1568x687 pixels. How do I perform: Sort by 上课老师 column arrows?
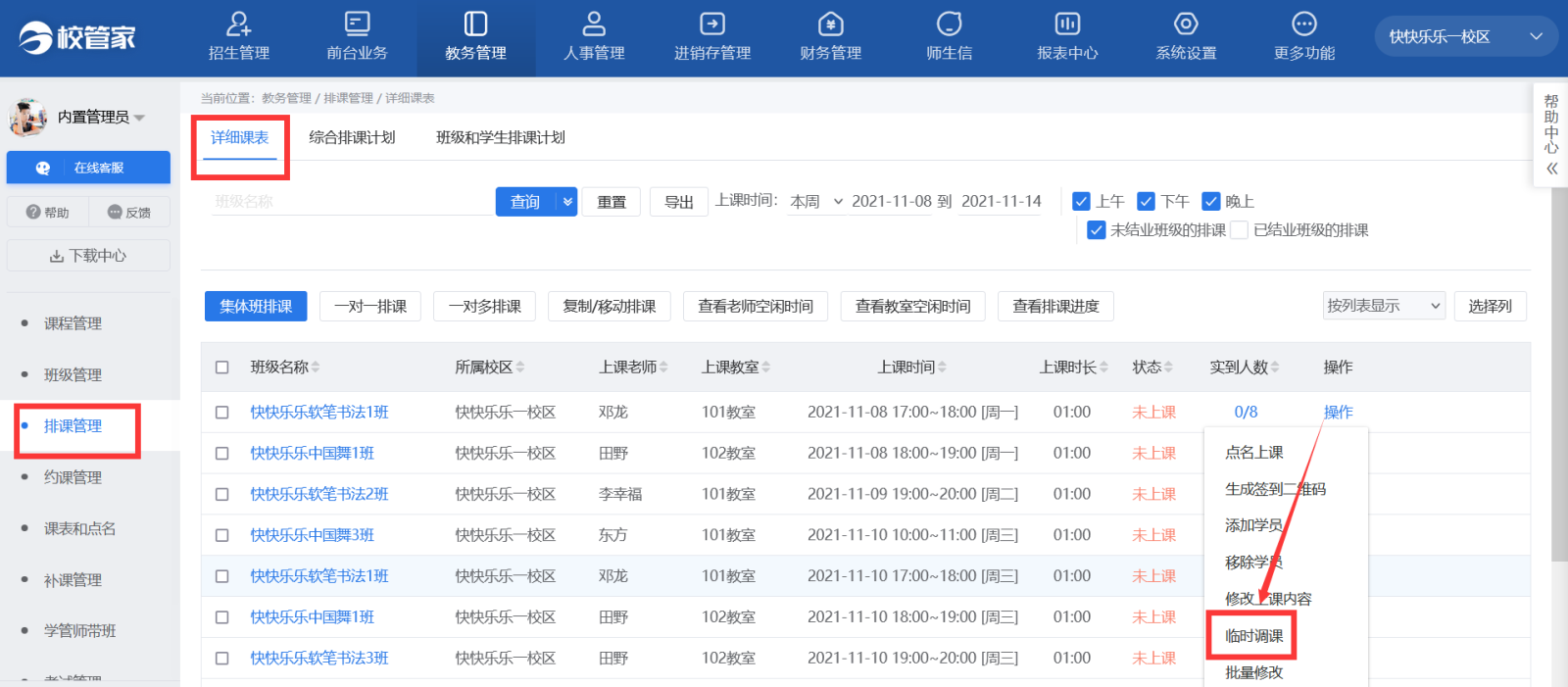tap(663, 368)
